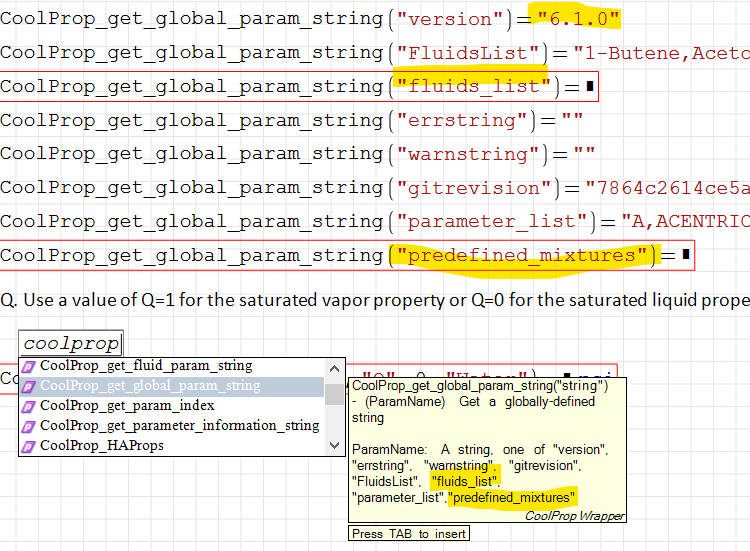Screen dimensions: 750x551
Task: Click the "gitrevision" string argument
Action: (x=474, y=188)
